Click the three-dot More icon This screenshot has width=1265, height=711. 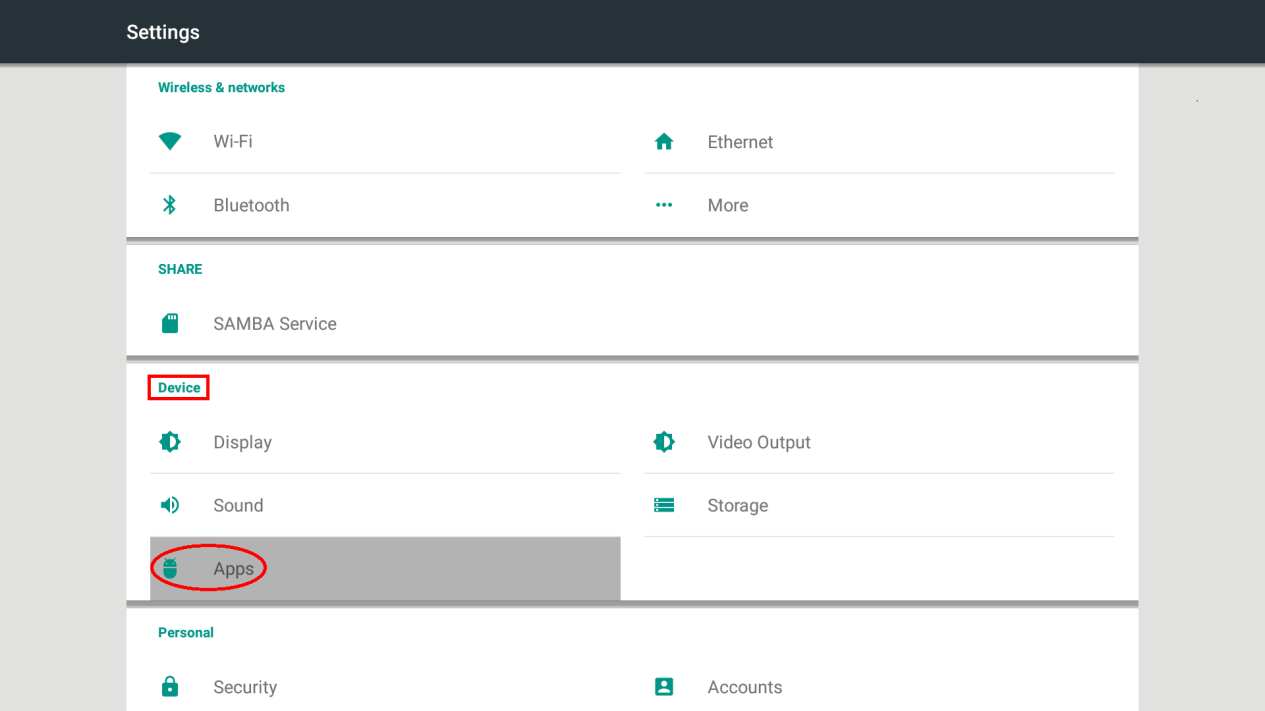point(664,205)
